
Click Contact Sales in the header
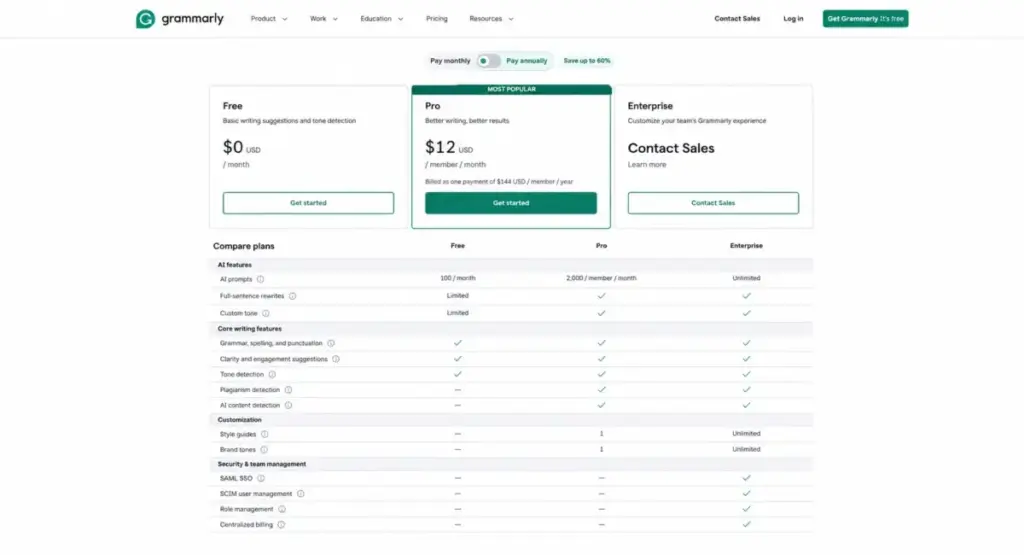[737, 19]
